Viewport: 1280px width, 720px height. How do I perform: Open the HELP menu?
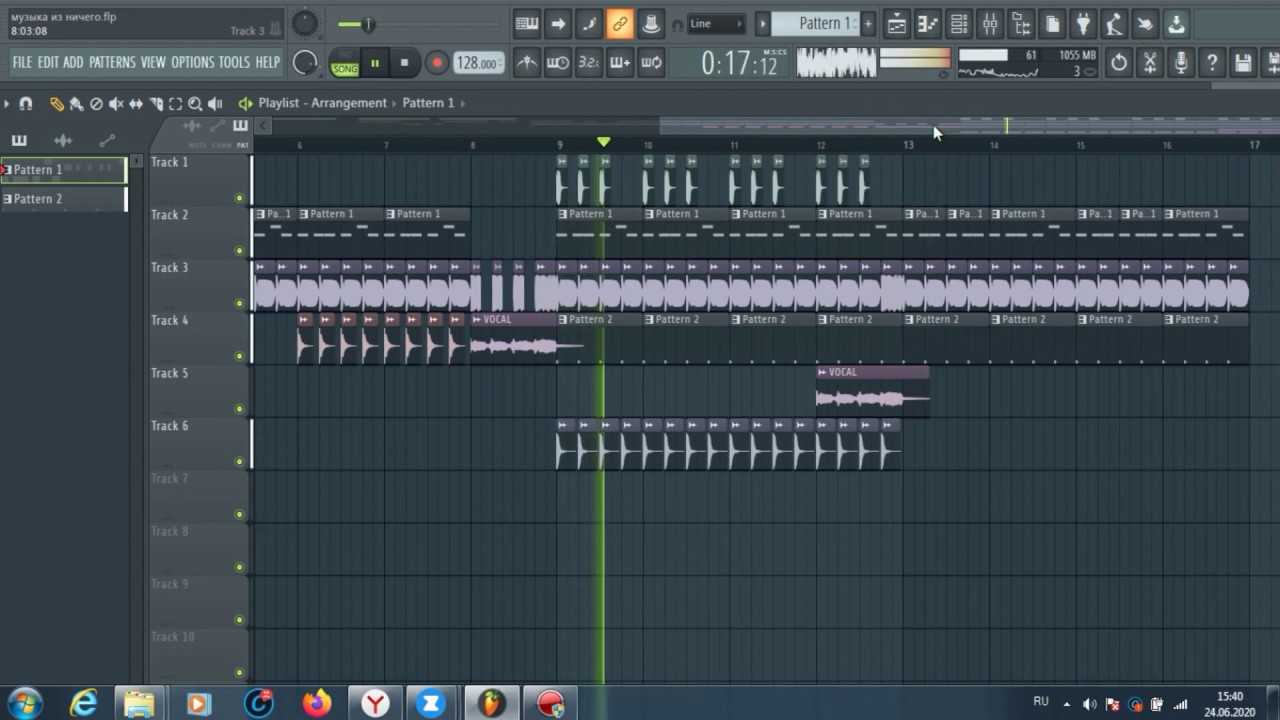pyautogui.click(x=267, y=62)
